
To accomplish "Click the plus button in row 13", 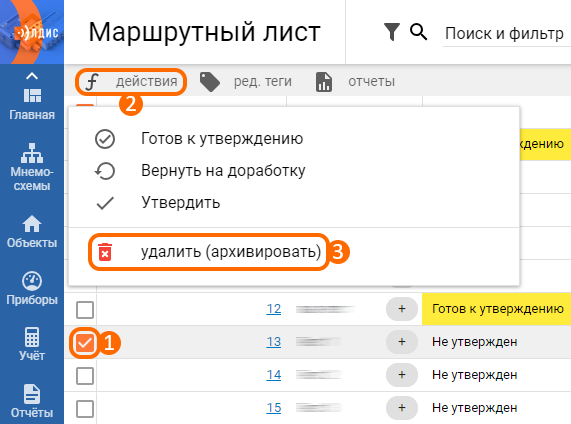I will 402,342.
